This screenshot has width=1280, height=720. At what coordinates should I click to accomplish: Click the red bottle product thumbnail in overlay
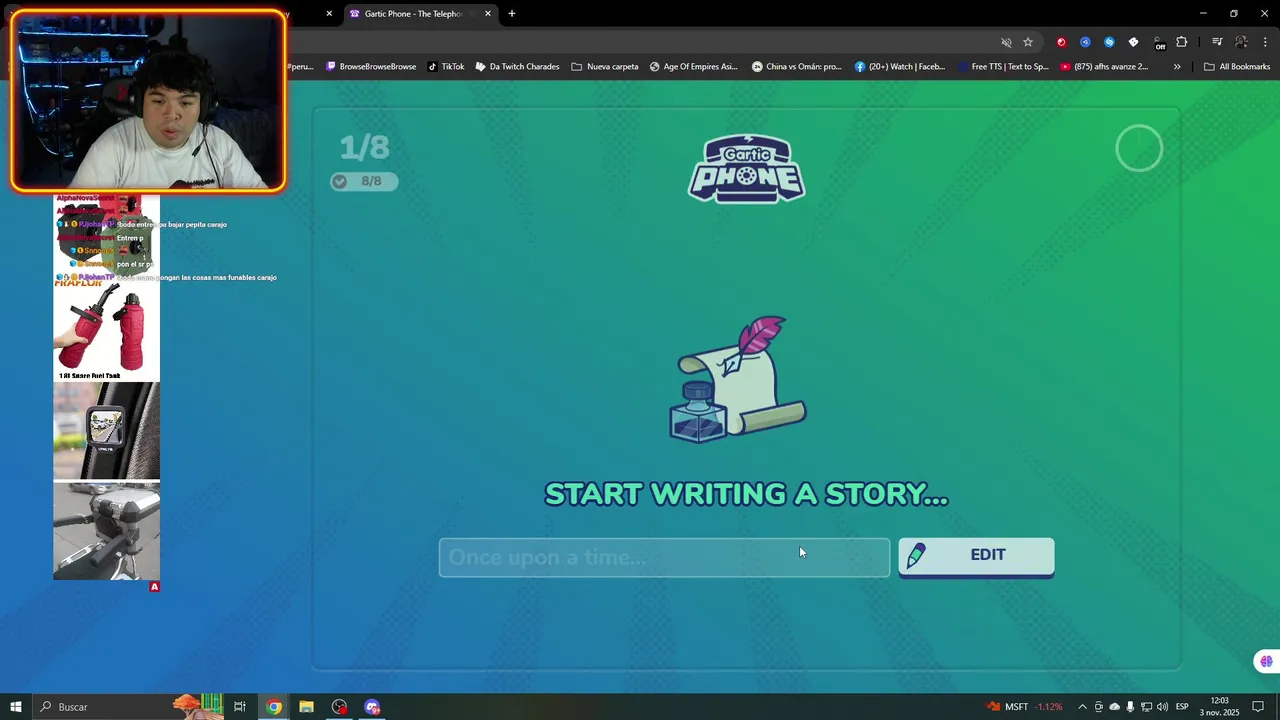click(106, 331)
